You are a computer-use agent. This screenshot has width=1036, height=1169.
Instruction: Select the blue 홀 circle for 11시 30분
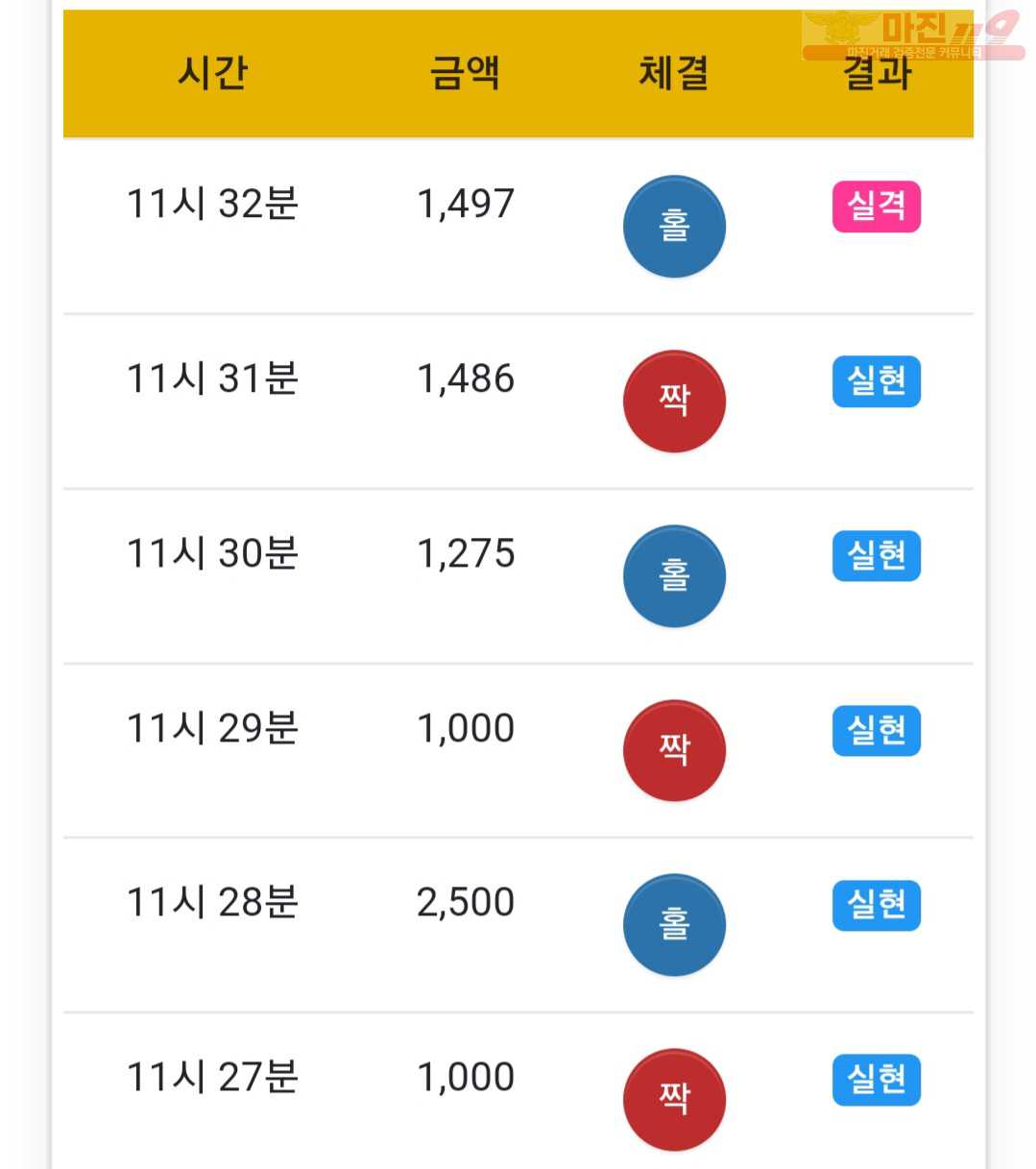(x=674, y=575)
